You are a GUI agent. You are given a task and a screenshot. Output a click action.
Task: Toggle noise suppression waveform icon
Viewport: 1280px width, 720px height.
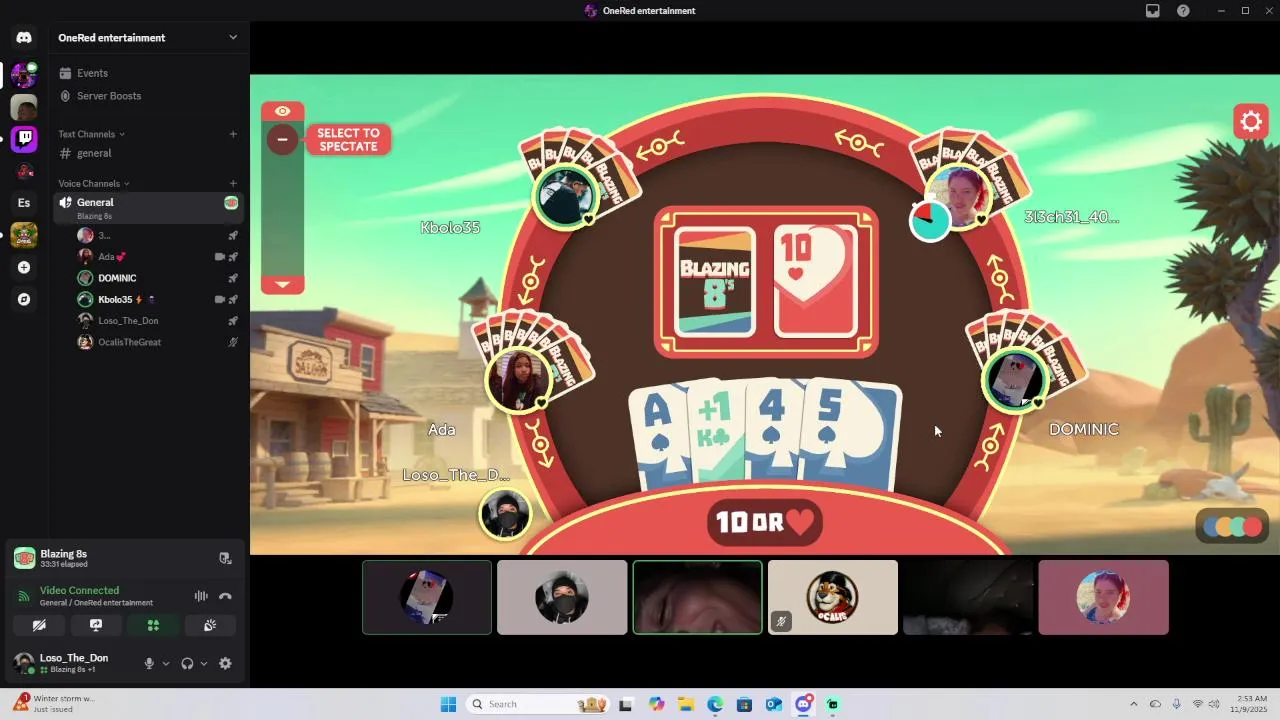tap(201, 596)
